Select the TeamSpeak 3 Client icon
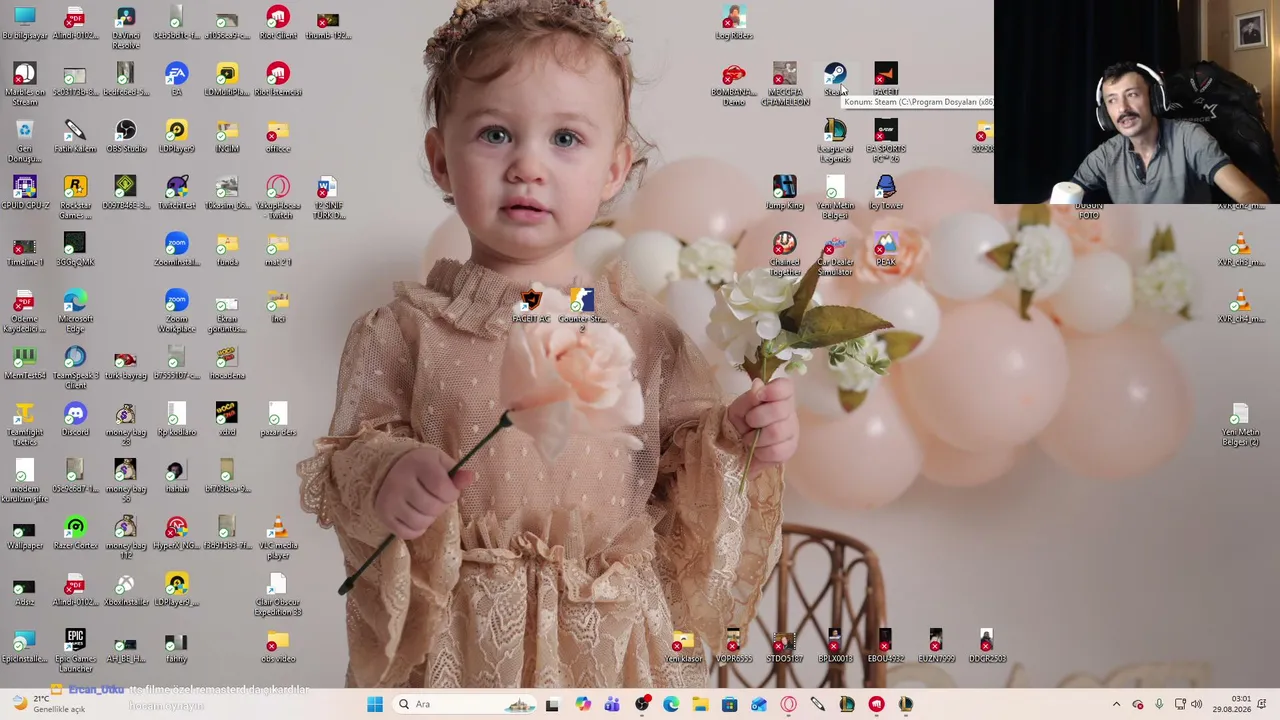 (75, 369)
